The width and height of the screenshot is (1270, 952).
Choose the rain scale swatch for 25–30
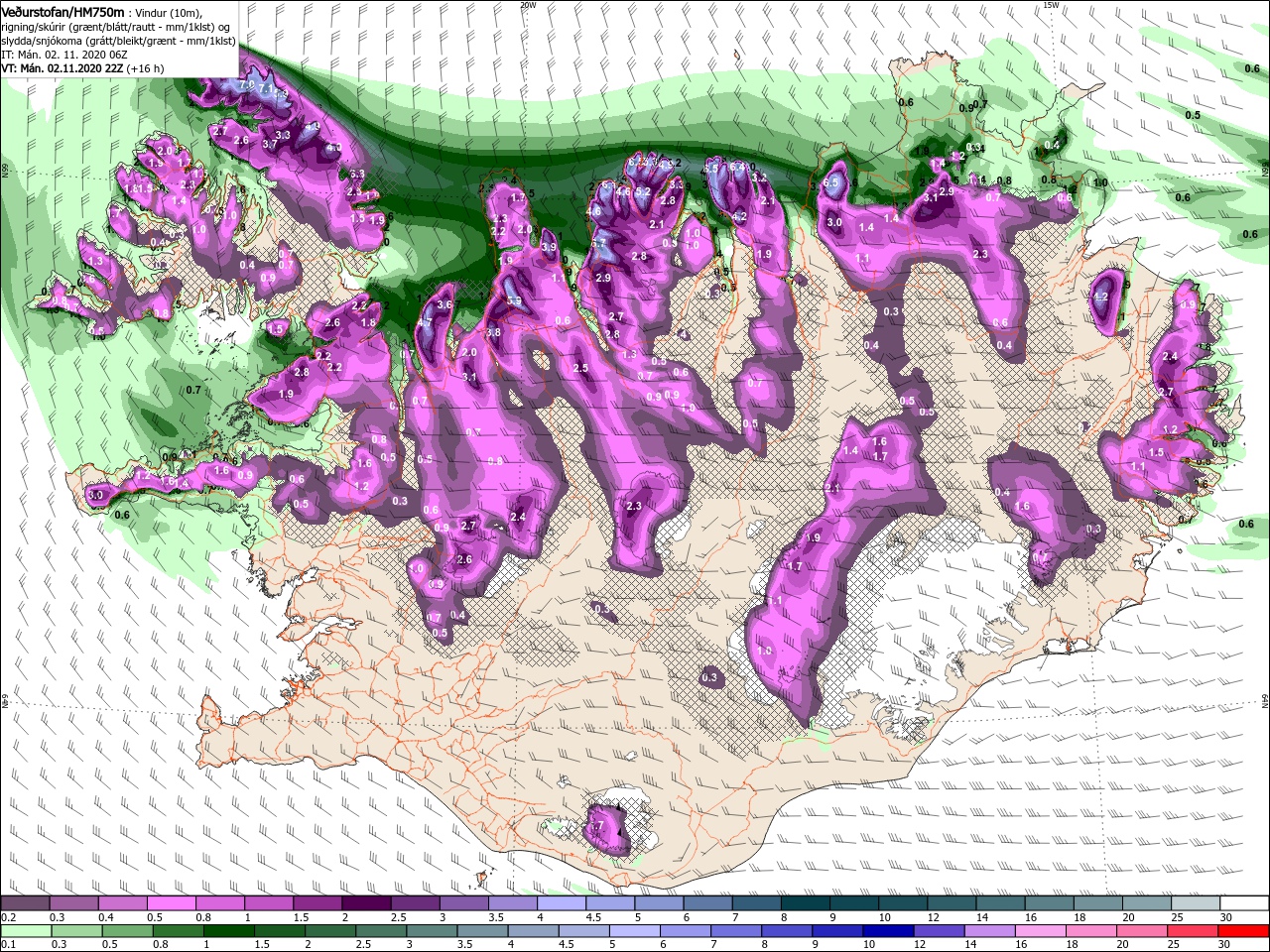click(1194, 932)
